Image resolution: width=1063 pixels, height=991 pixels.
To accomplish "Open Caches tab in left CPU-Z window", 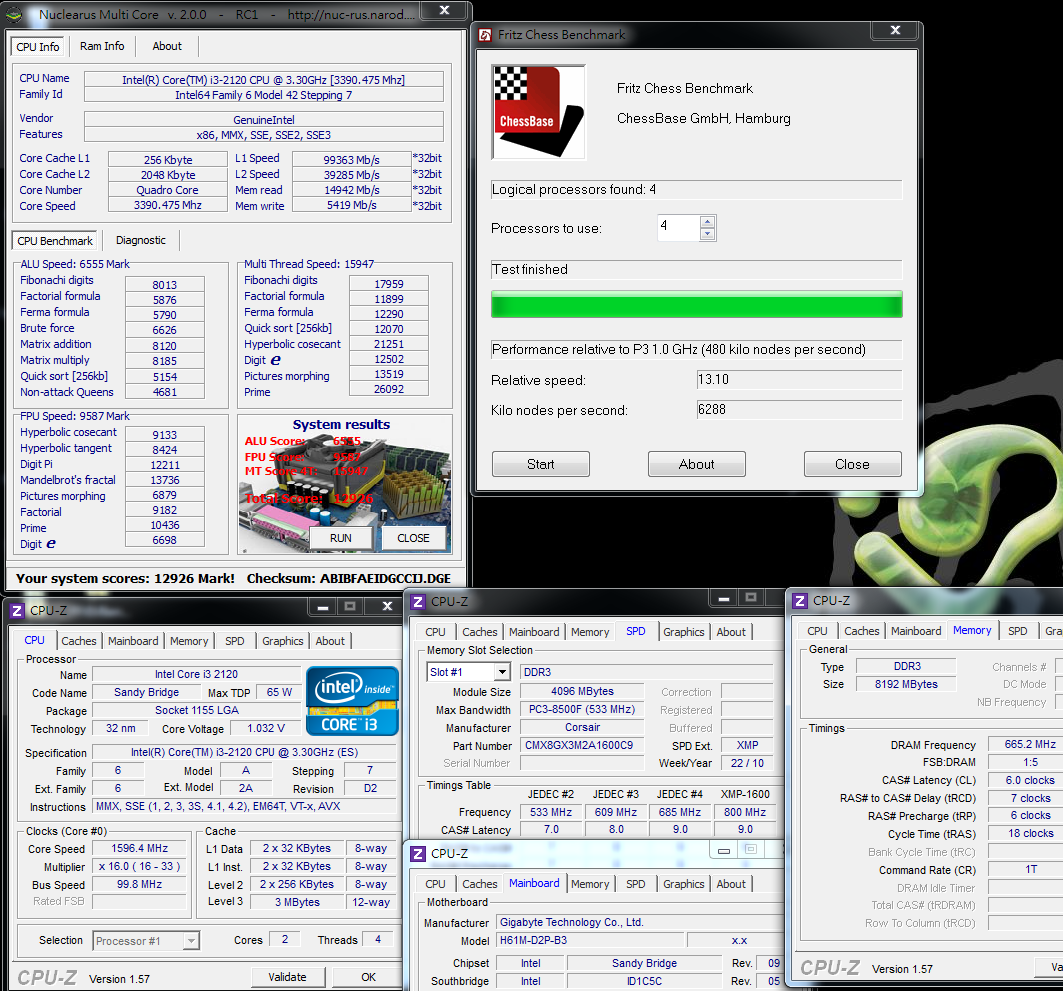I will click(79, 641).
